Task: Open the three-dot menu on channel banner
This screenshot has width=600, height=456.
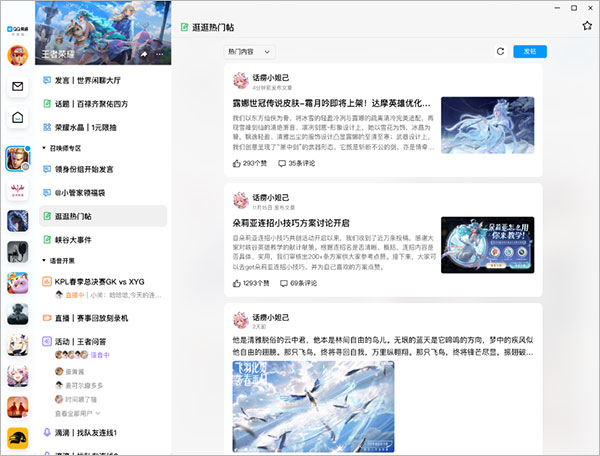Action: click(160, 52)
